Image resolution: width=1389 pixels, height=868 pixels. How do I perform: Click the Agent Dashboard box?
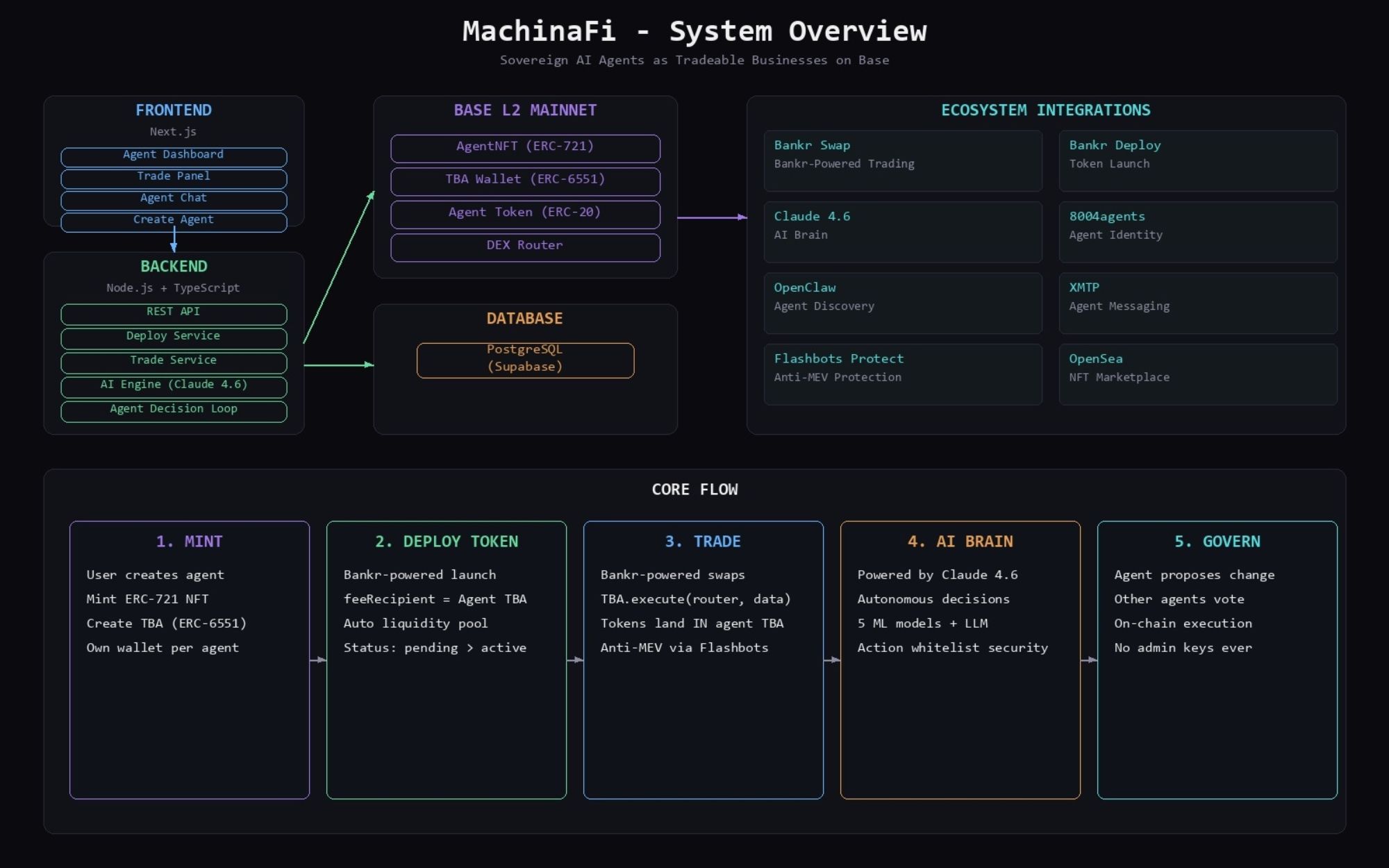174,156
